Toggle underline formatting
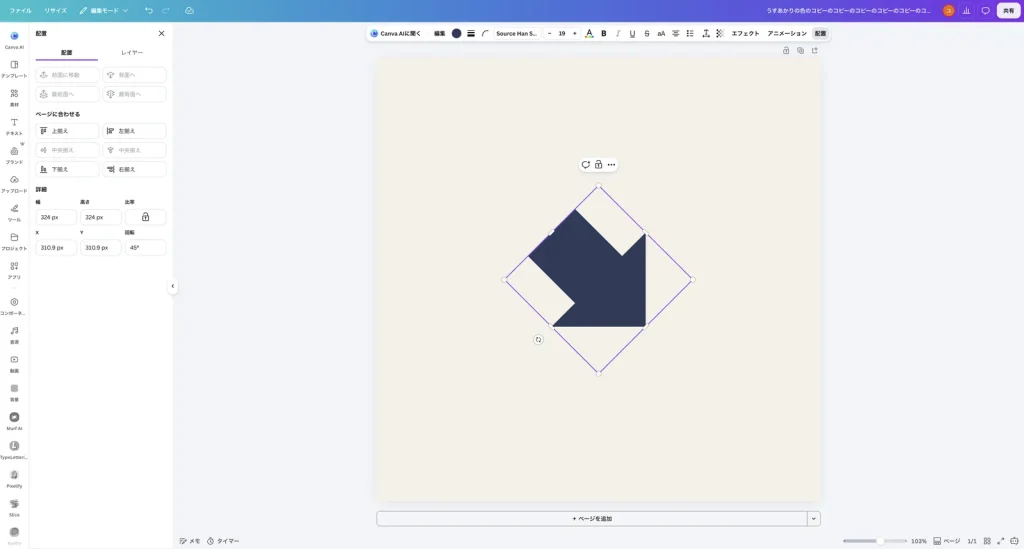Viewport: 1024px width, 549px height. click(x=632, y=33)
